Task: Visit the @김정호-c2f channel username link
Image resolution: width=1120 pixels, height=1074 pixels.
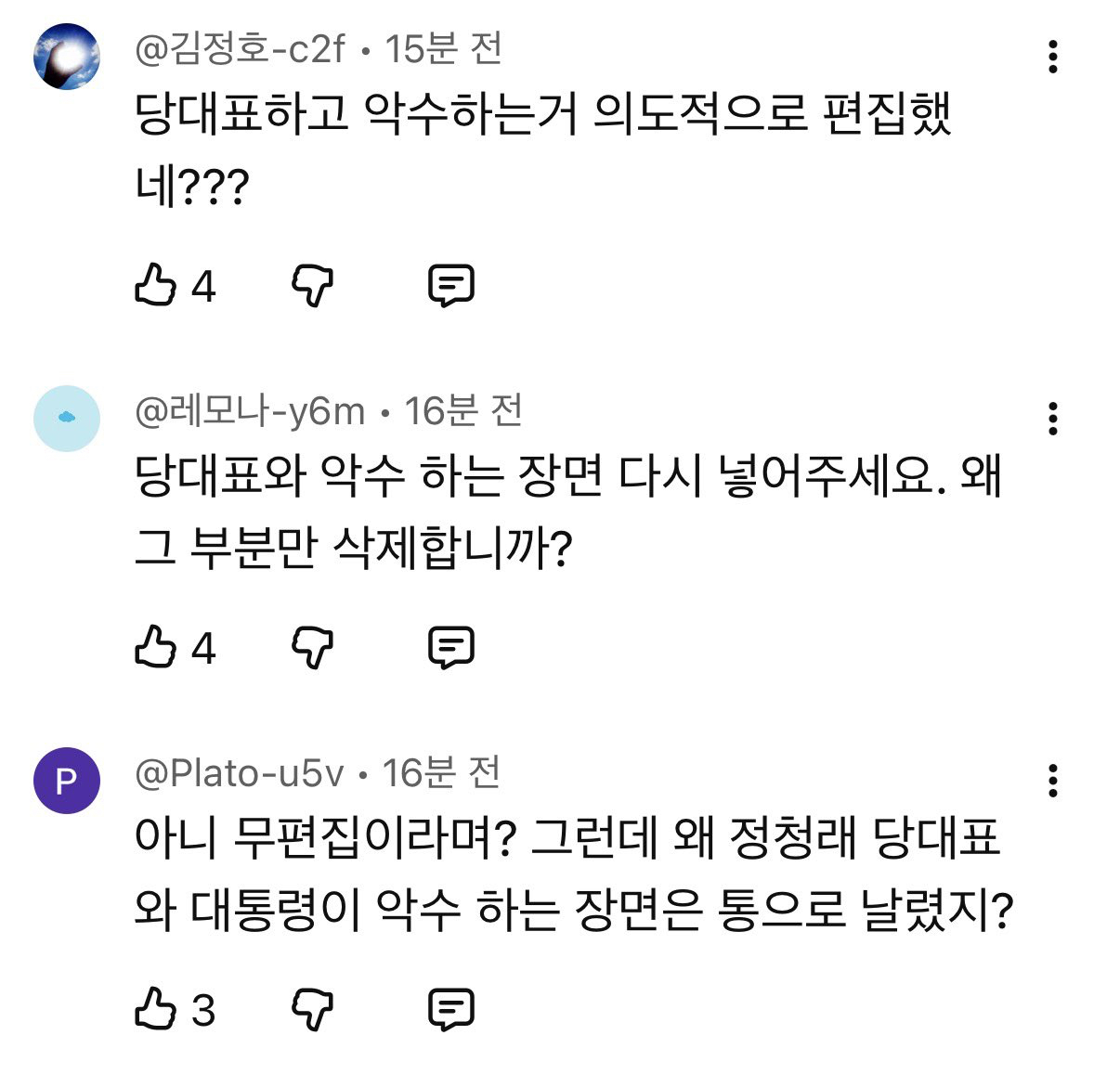Action: [240, 49]
